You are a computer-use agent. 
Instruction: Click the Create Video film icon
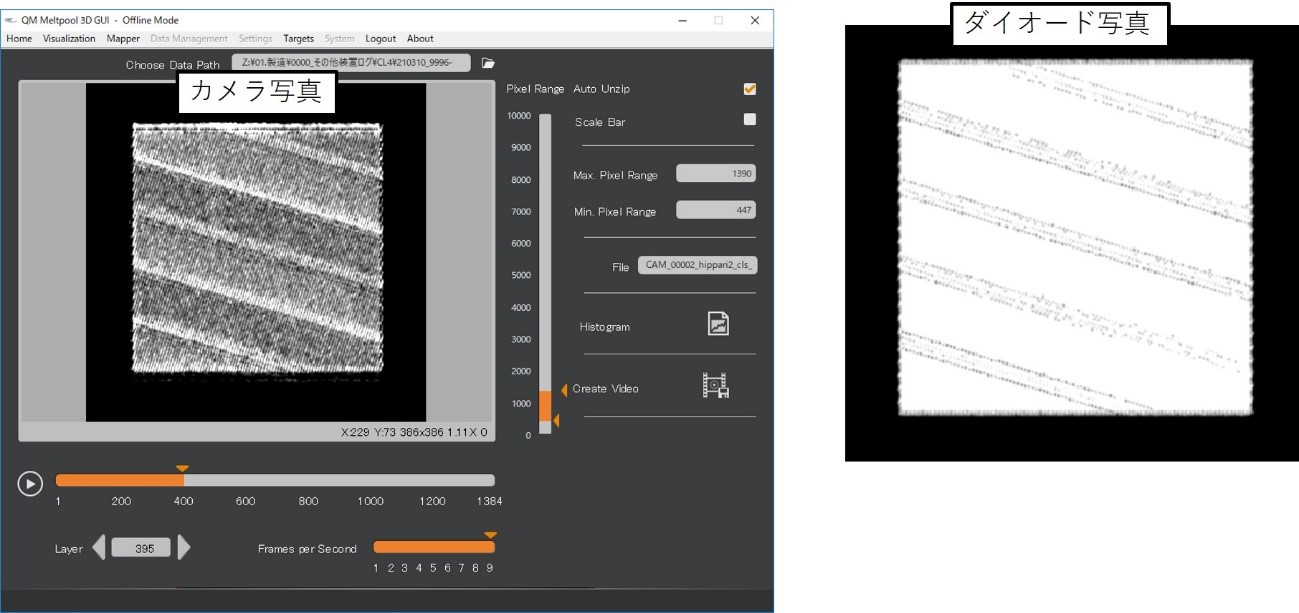[x=715, y=386]
